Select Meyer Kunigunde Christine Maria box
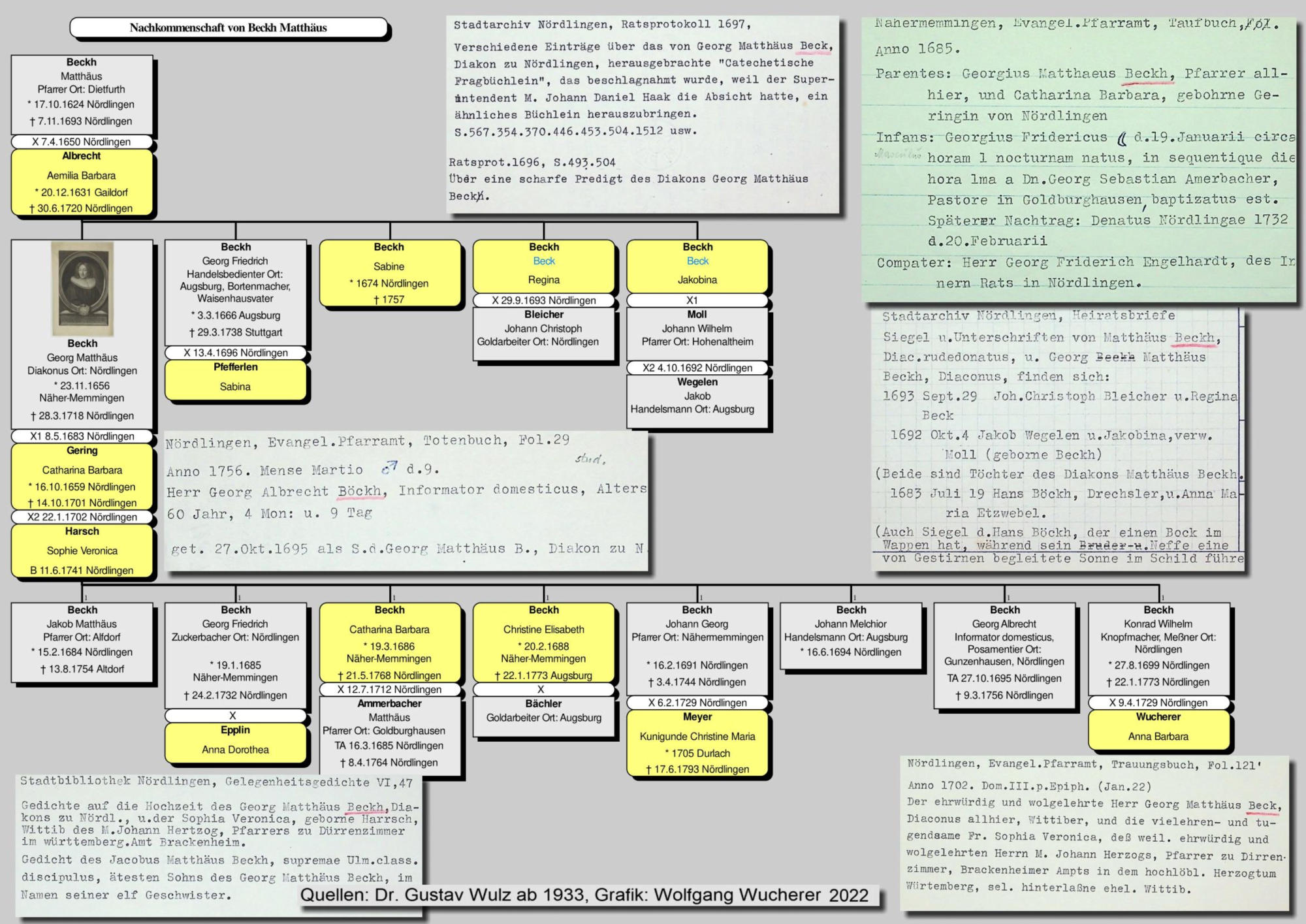 point(697,744)
